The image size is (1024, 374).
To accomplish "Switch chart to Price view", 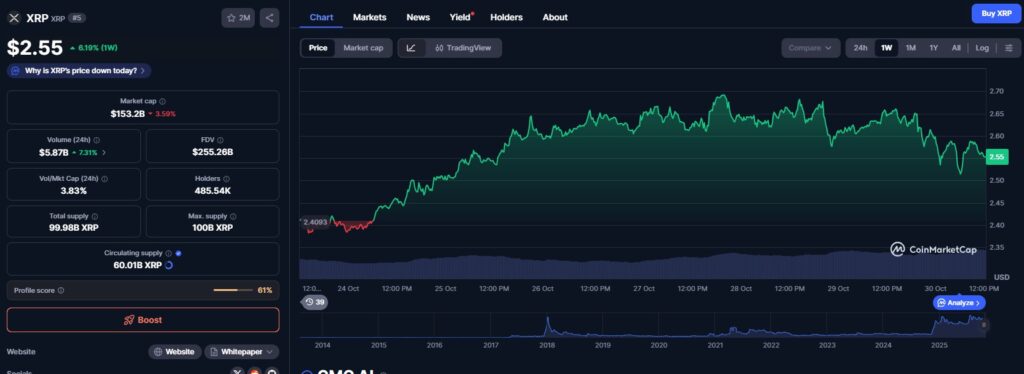I will coord(318,48).
